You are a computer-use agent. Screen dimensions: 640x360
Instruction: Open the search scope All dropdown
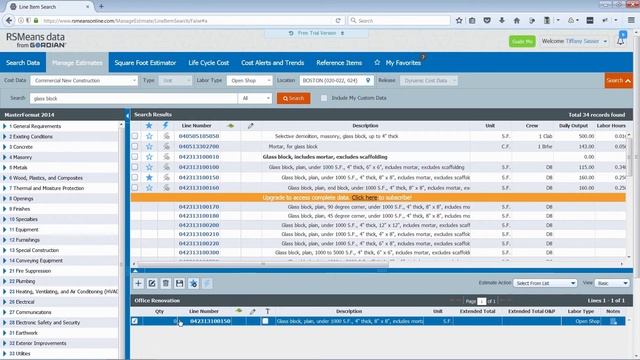click(x=255, y=98)
